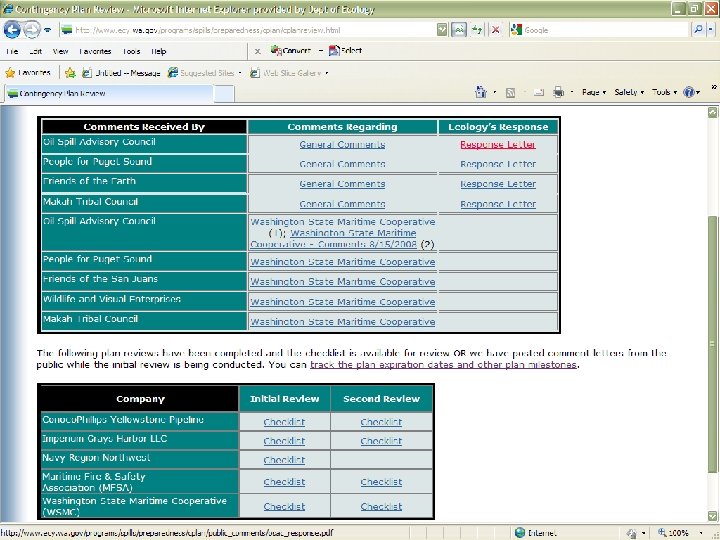Open a new blank tab
Screen dimensions: 720x540
click(224, 94)
